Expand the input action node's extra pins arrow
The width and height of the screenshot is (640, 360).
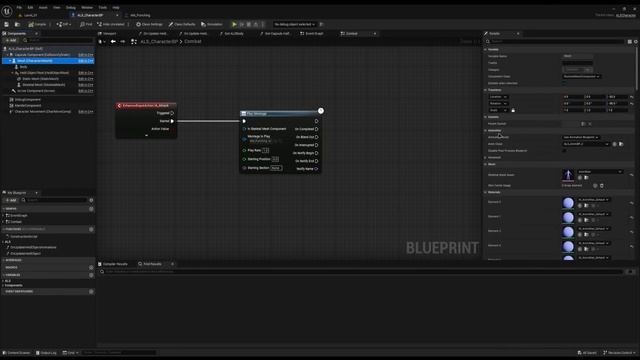[147, 136]
